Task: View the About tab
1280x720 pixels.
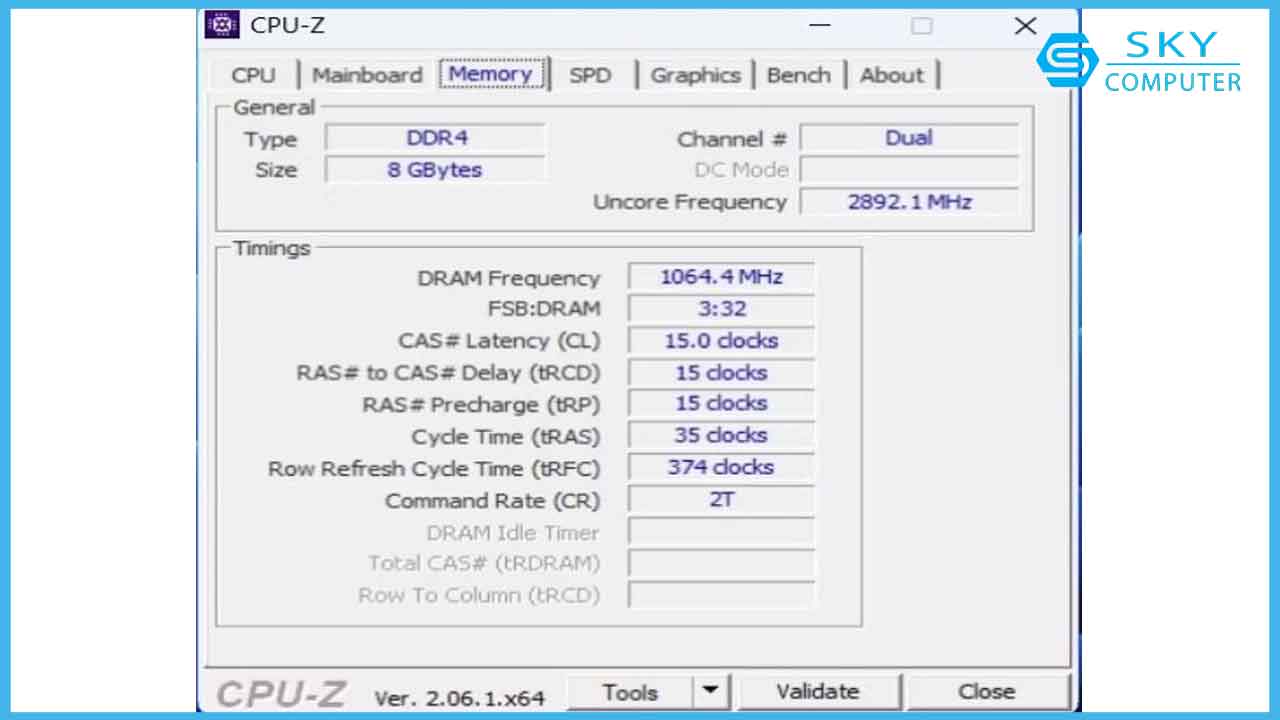Action: (891, 75)
